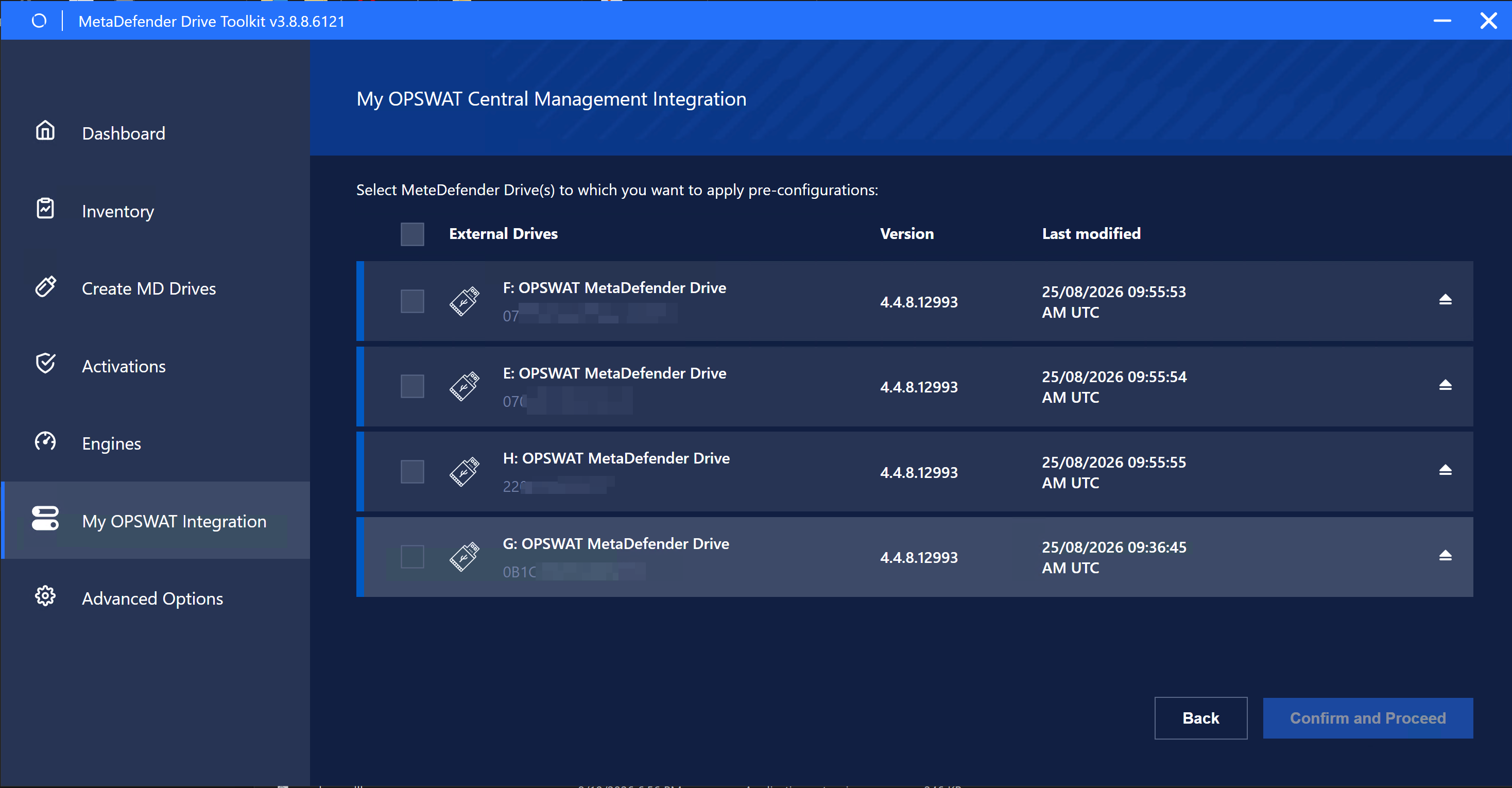This screenshot has height=788, width=1512.
Task: Click the Select MeteDefender Drive(s) instruction text
Action: click(x=617, y=190)
